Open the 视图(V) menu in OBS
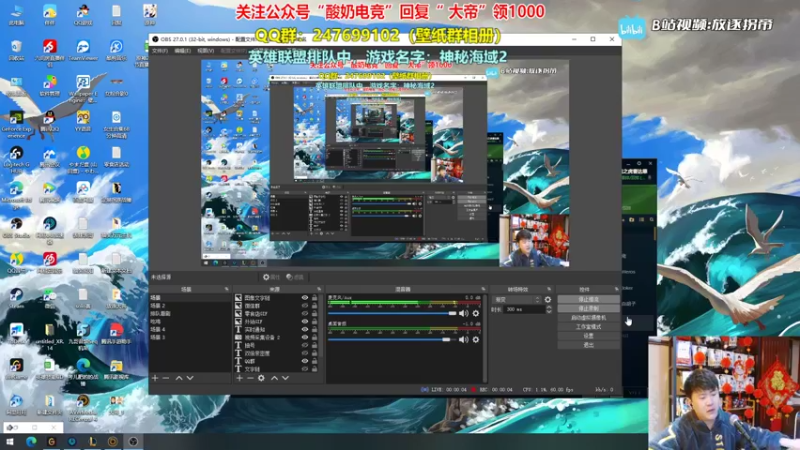 205,51
